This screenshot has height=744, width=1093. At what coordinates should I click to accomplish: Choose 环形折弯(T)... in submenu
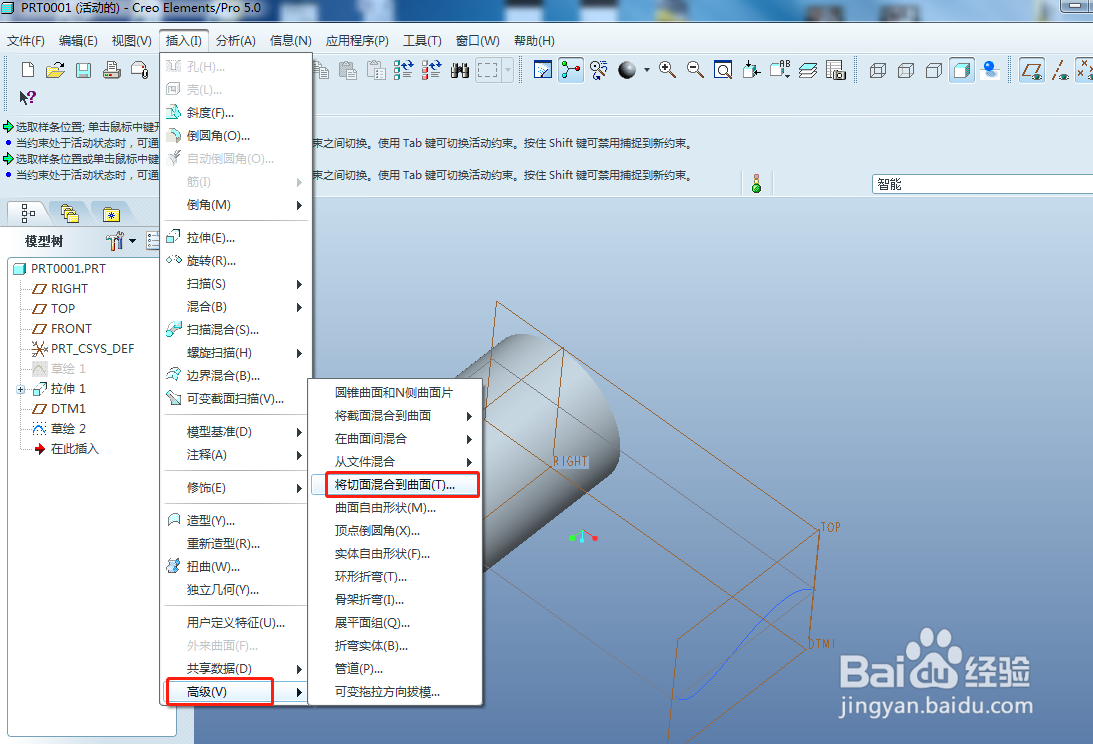[x=395, y=577]
